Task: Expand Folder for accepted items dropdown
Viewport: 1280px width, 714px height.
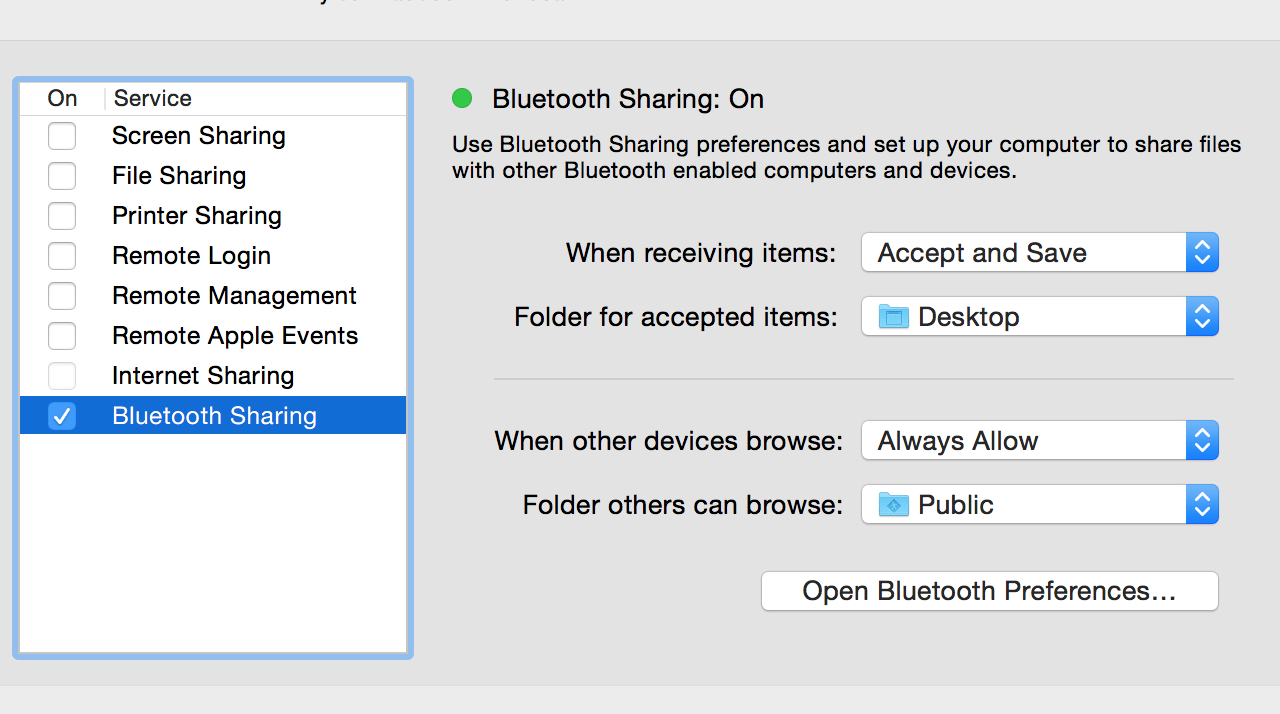Action: (1039, 317)
